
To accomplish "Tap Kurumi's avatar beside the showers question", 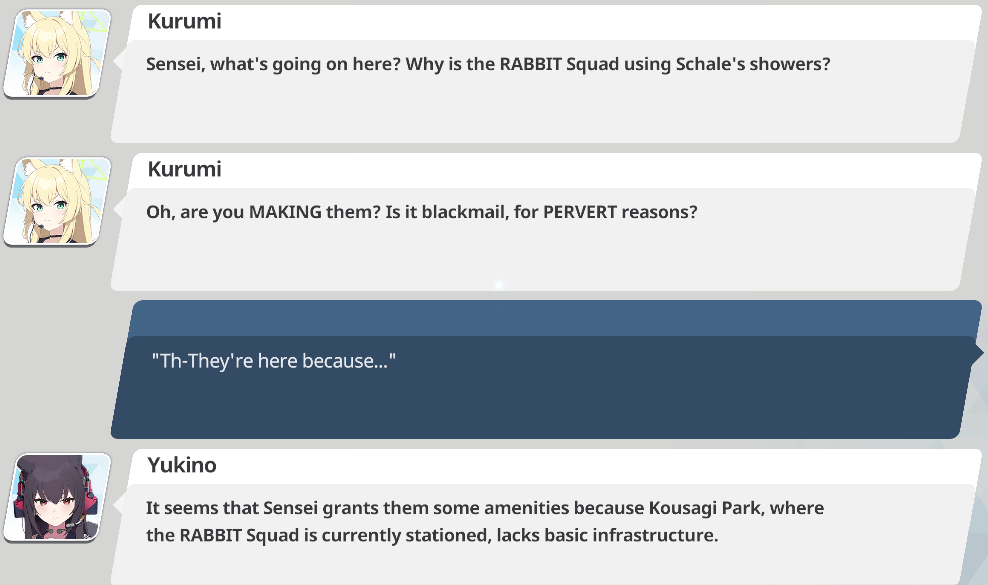I will coord(57,53).
